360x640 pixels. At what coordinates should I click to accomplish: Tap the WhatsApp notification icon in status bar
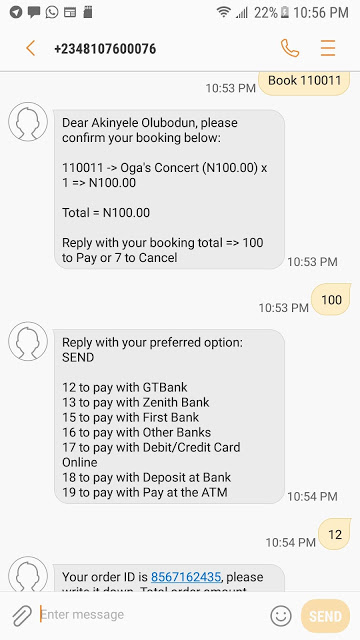pos(52,12)
